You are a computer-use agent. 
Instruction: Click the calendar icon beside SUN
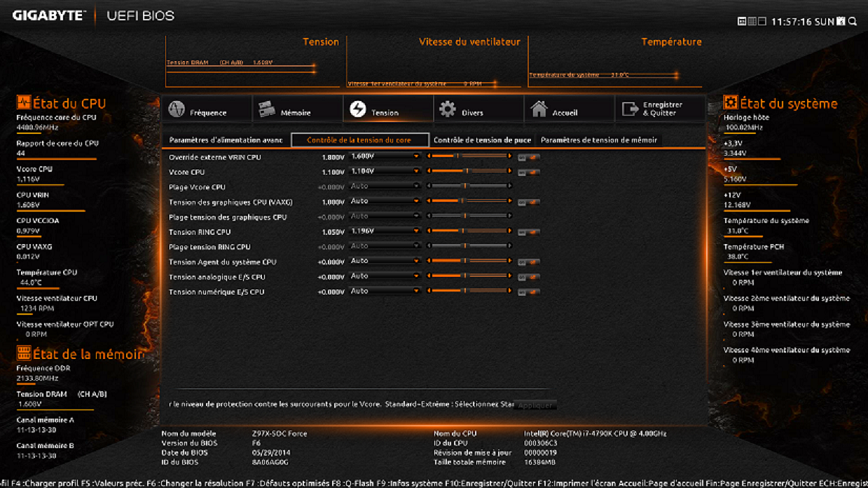[x=841, y=21]
